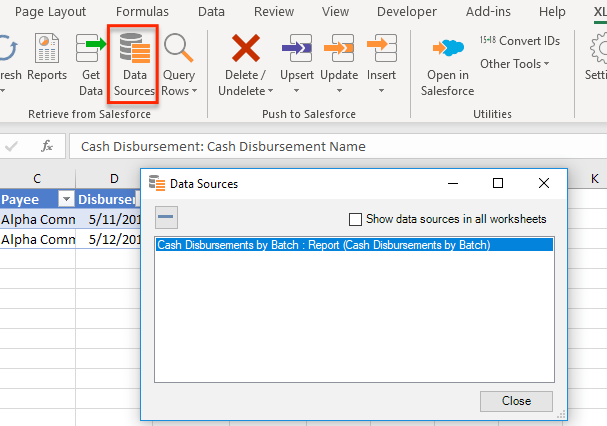Screen dimensions: 607x426
Task: Click the Upsert ribbon icon
Action: click(x=297, y=48)
